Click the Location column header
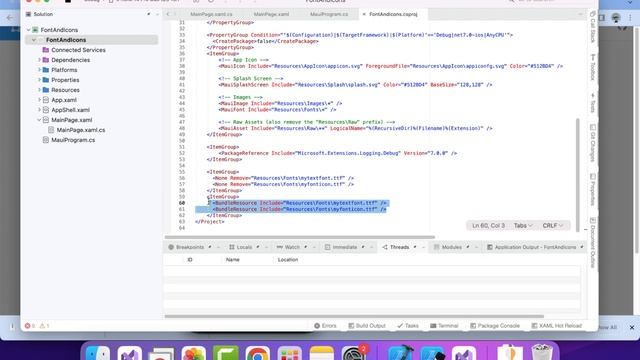The height and width of the screenshot is (360, 640). 288,260
